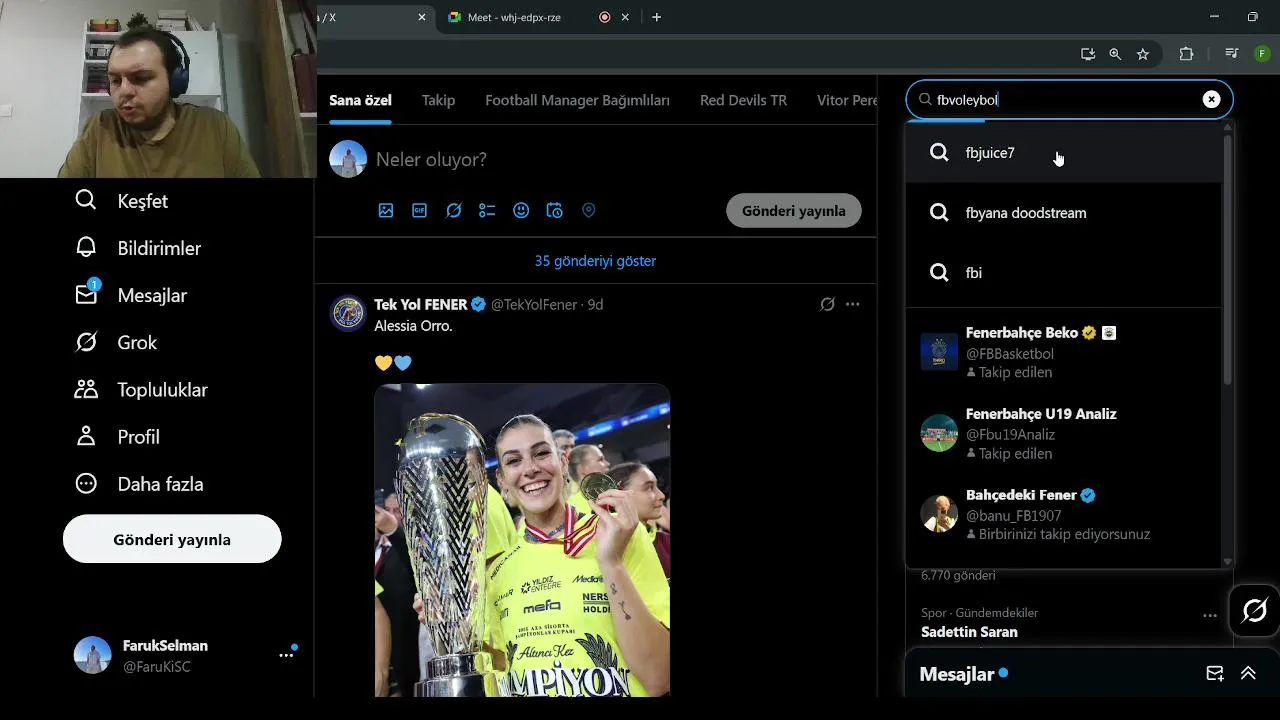Open the Alessia Orro trophy photo
This screenshot has width=1280, height=720.
(x=522, y=540)
